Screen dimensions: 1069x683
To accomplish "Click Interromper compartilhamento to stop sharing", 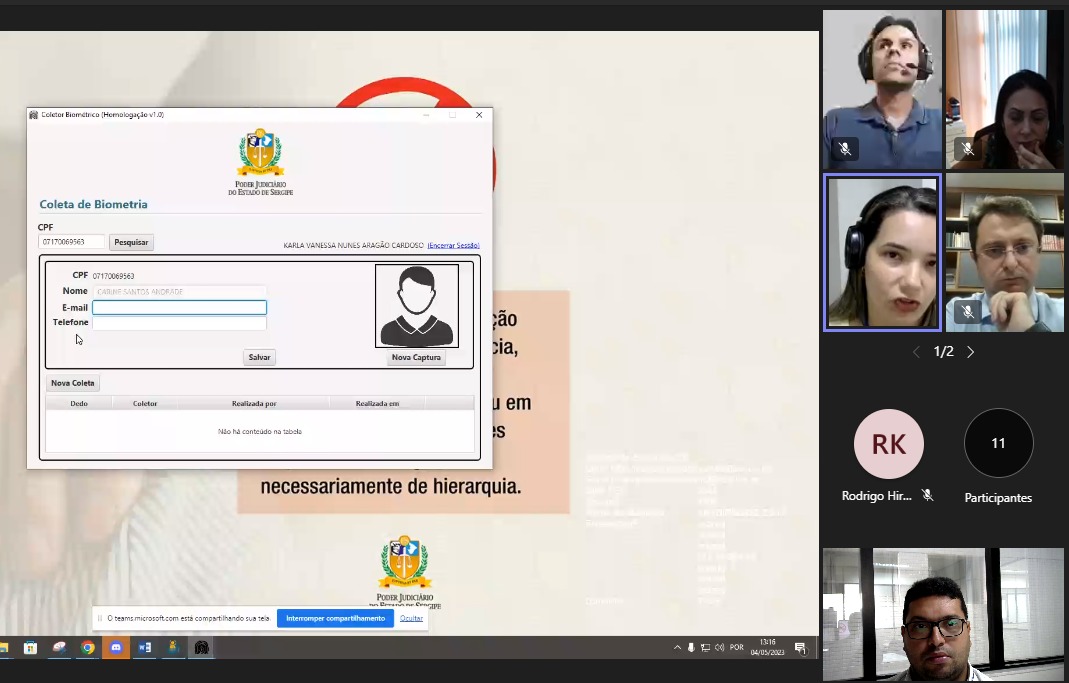I will (x=335, y=618).
